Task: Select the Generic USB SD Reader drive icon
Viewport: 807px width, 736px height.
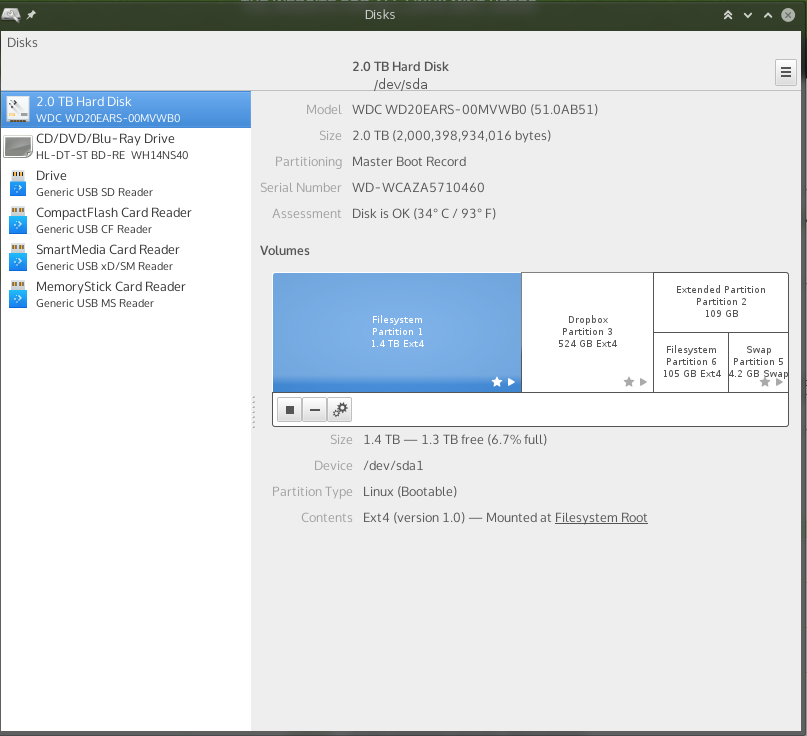Action: [18, 183]
